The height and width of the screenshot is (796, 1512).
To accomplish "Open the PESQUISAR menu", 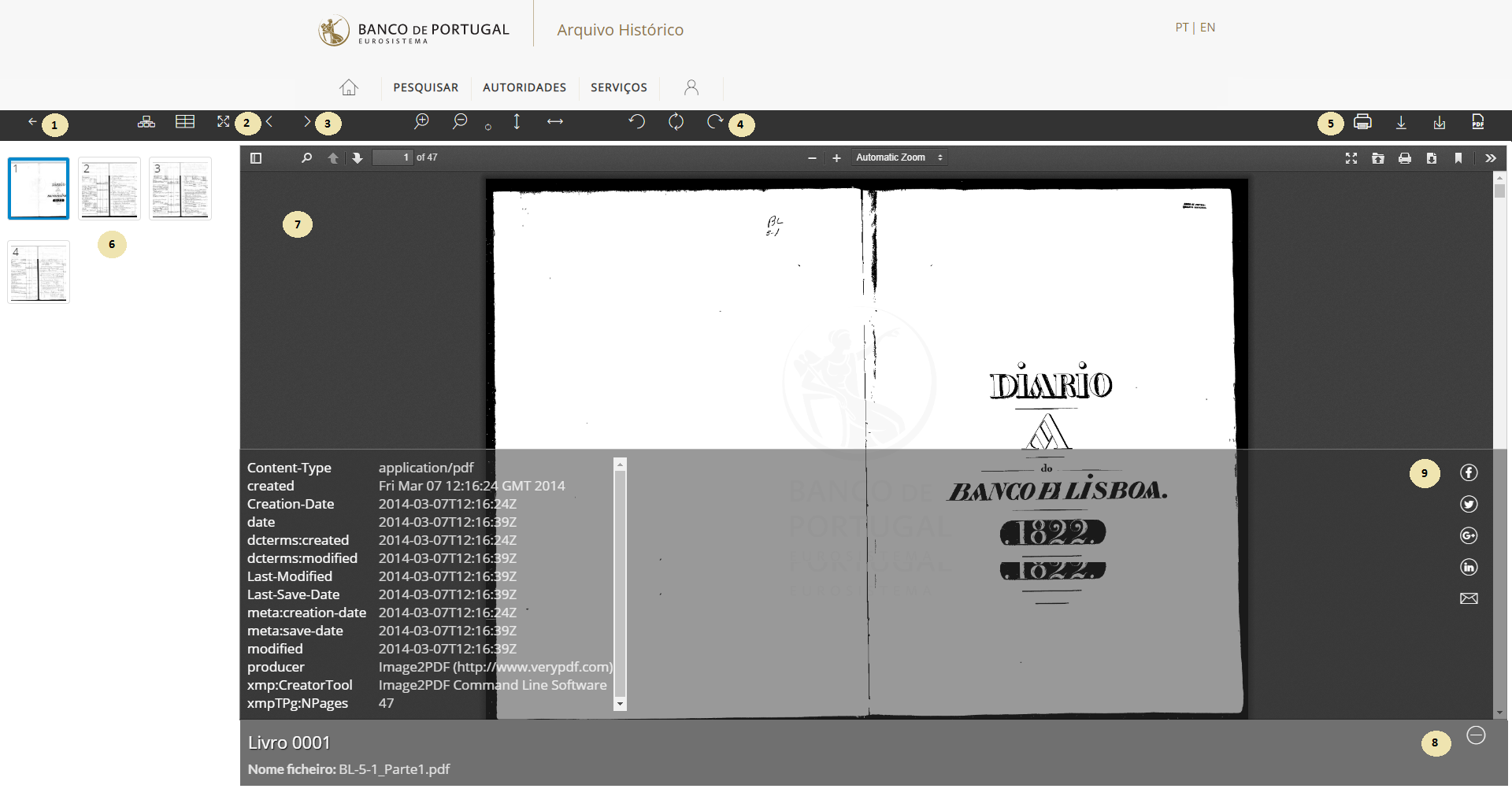I will coord(426,87).
